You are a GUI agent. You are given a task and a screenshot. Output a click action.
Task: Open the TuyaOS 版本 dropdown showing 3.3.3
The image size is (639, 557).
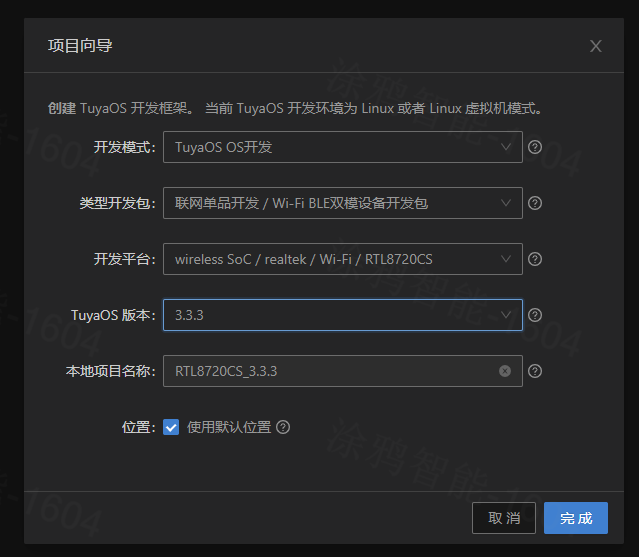(x=343, y=315)
